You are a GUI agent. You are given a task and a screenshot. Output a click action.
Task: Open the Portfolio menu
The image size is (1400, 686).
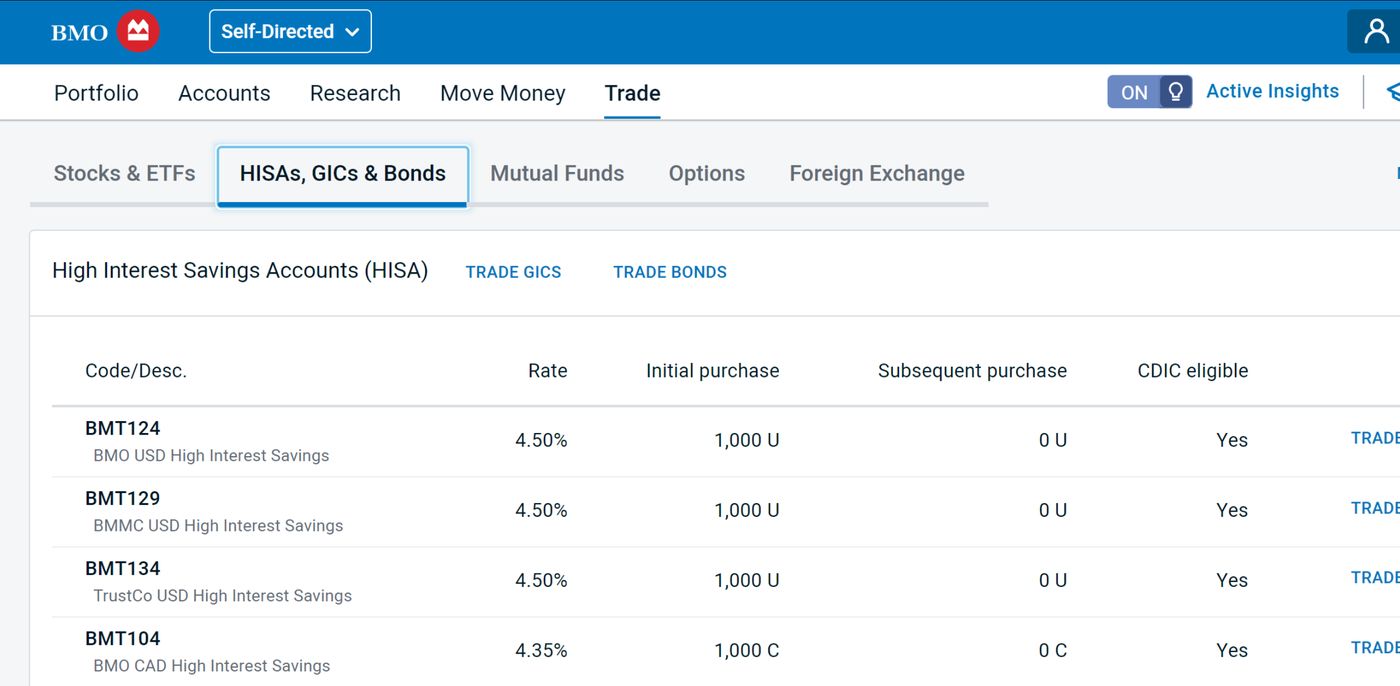[x=96, y=93]
